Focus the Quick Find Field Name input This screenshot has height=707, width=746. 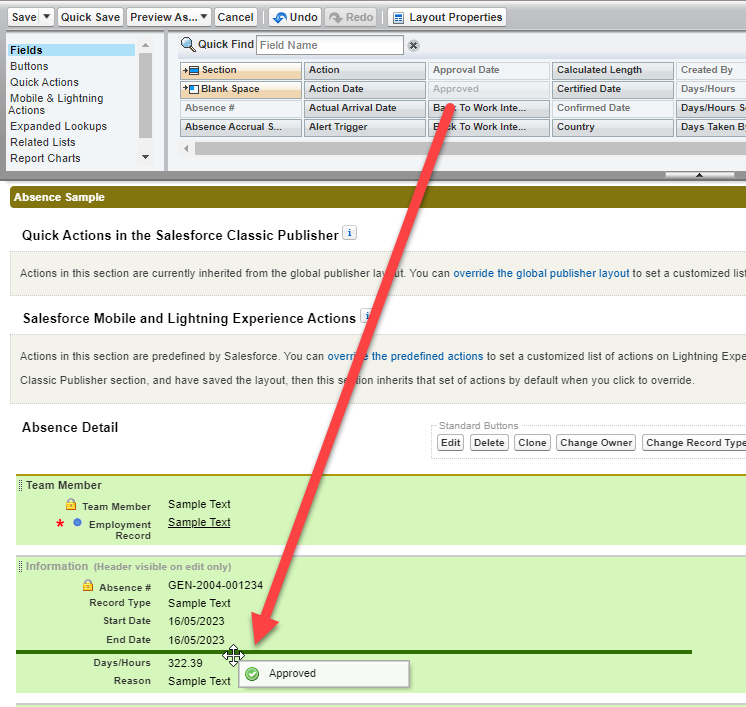[x=330, y=45]
